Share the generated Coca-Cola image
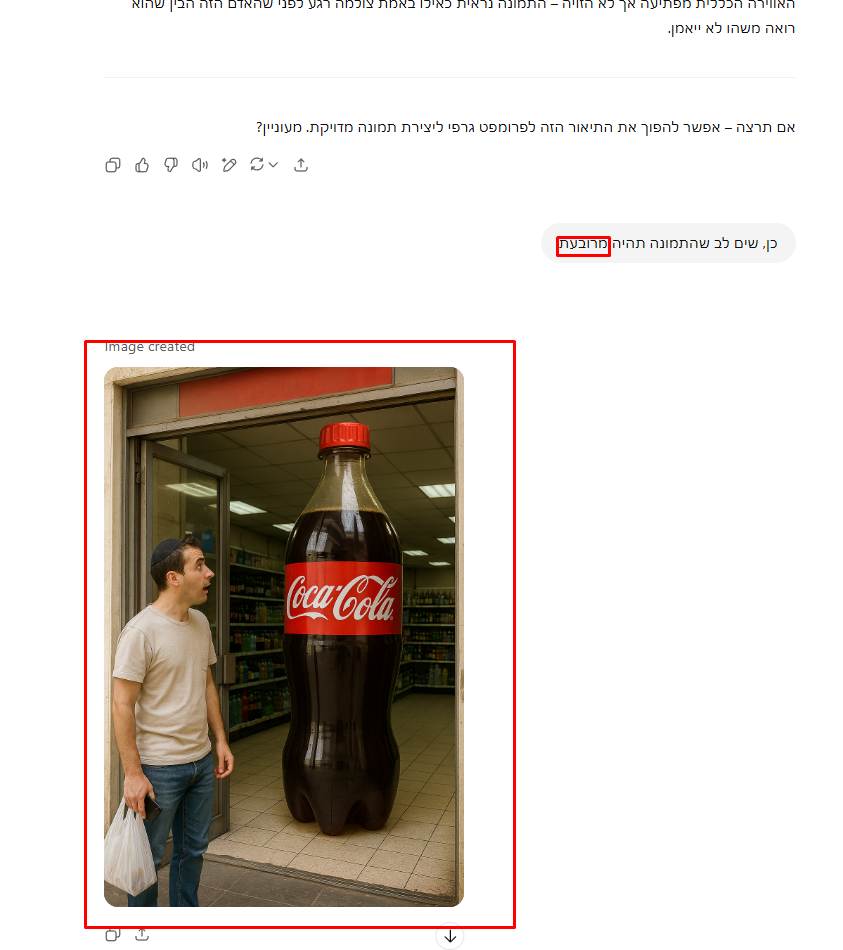 142,934
